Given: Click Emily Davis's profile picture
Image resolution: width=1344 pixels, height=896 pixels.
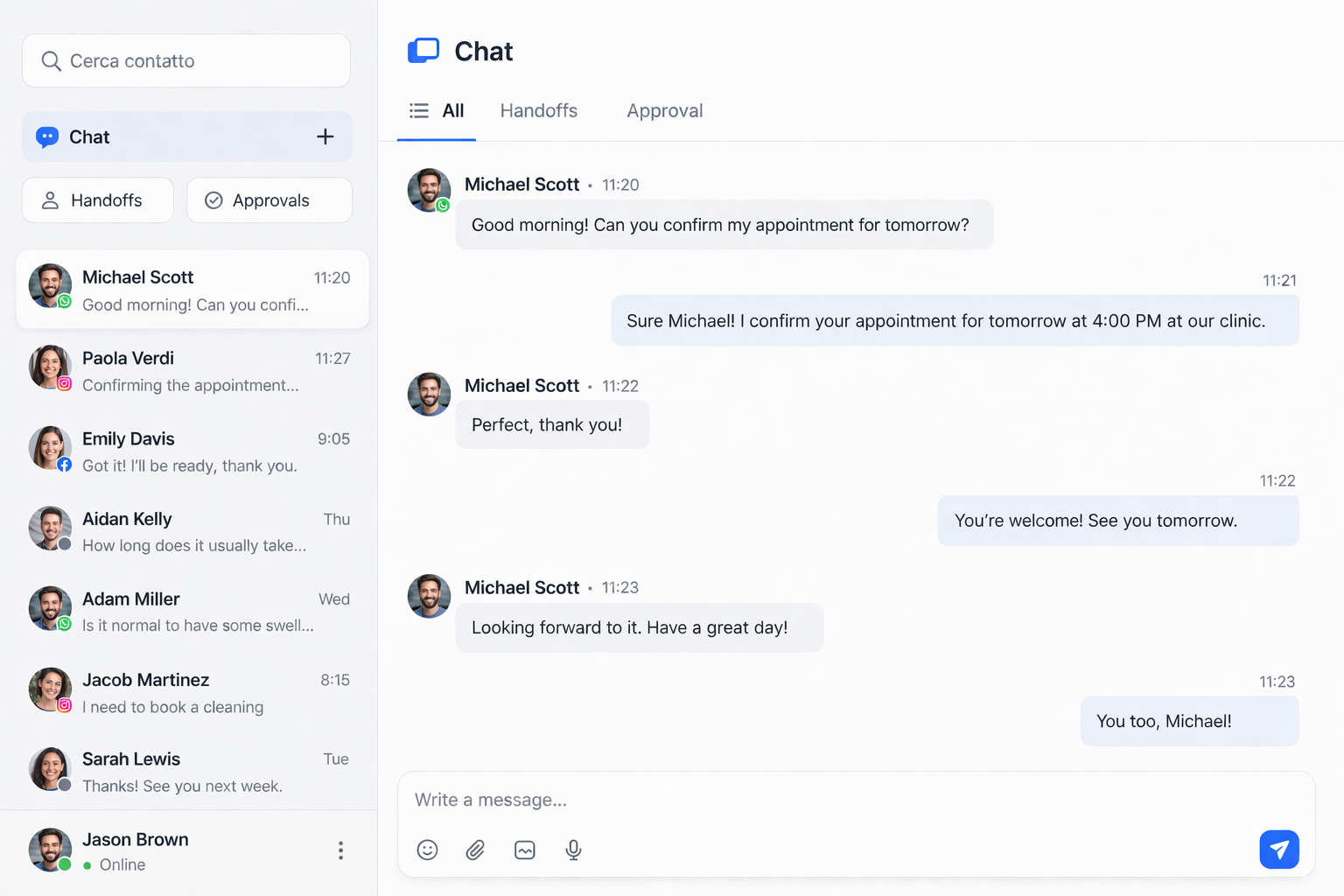Looking at the screenshot, I should pyautogui.click(x=50, y=448).
